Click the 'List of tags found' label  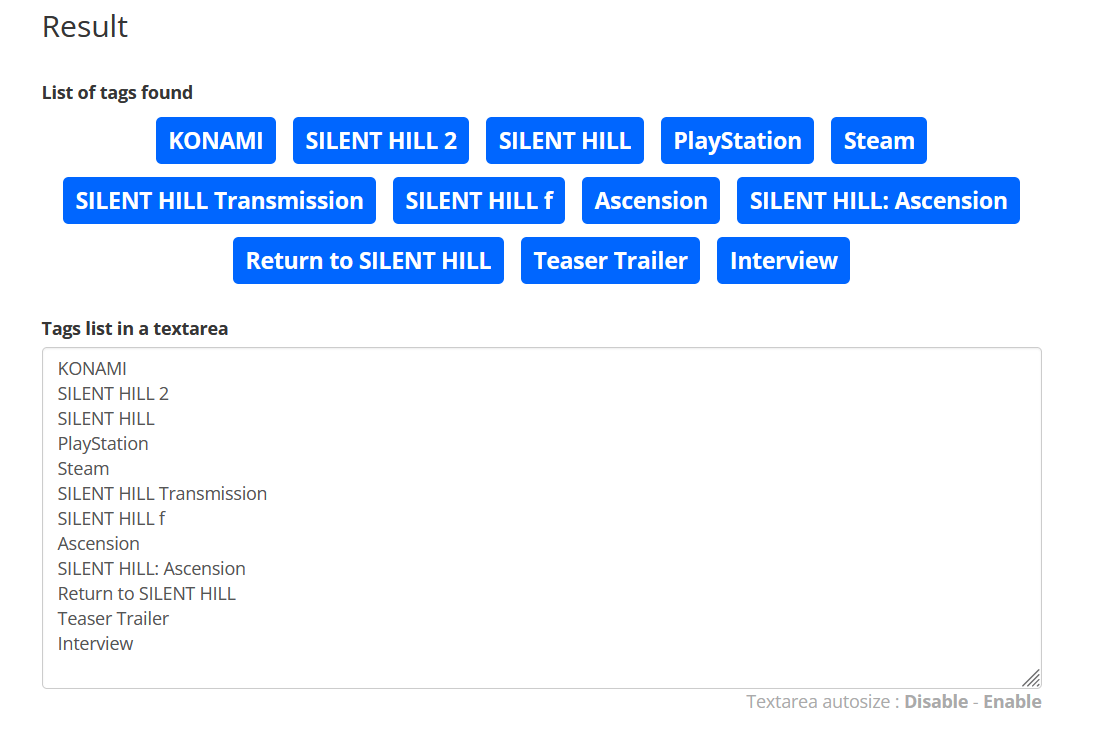117,93
